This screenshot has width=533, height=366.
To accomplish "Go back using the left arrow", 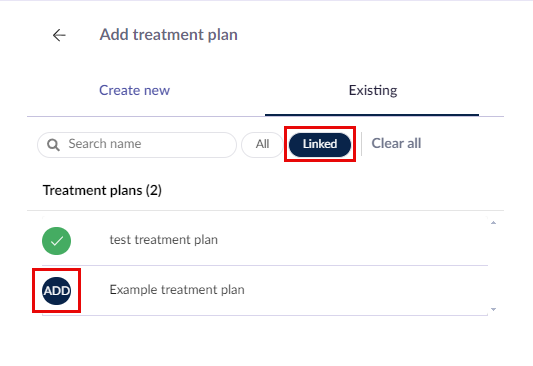I will click(x=59, y=35).
